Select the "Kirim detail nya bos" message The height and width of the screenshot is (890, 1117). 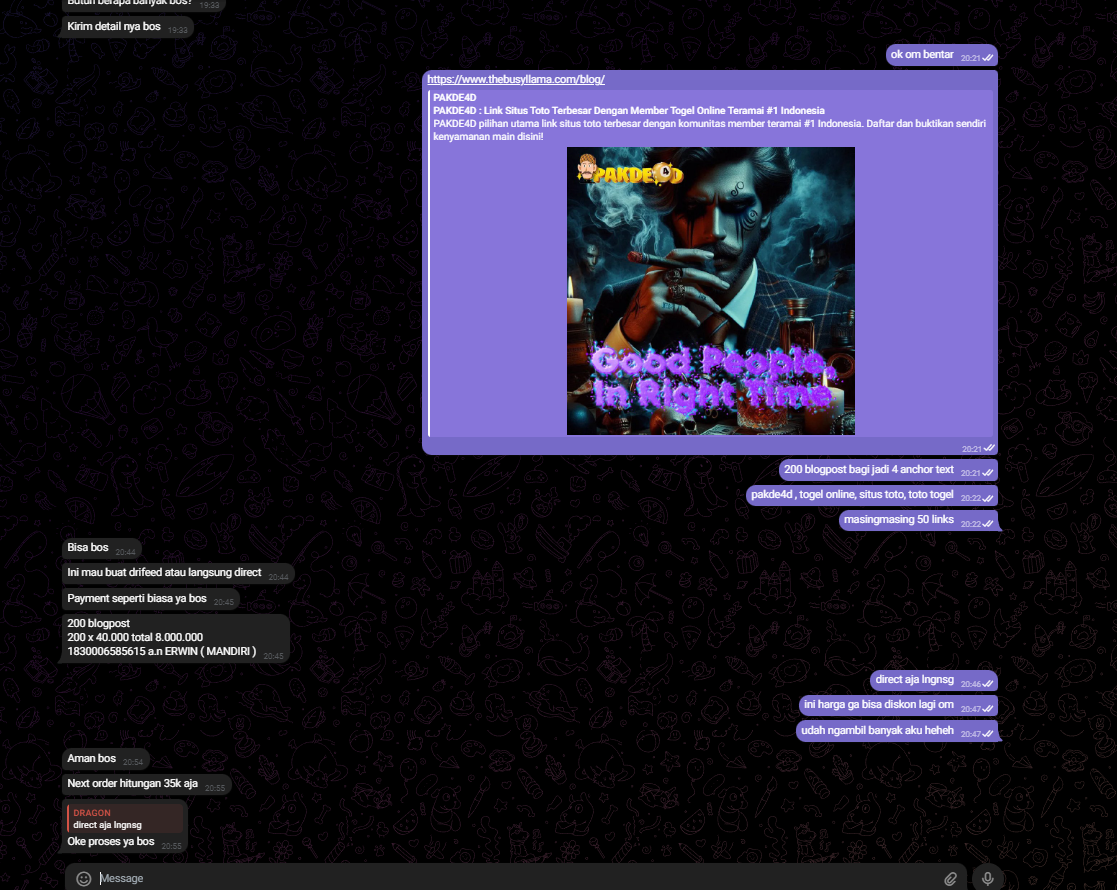113,26
